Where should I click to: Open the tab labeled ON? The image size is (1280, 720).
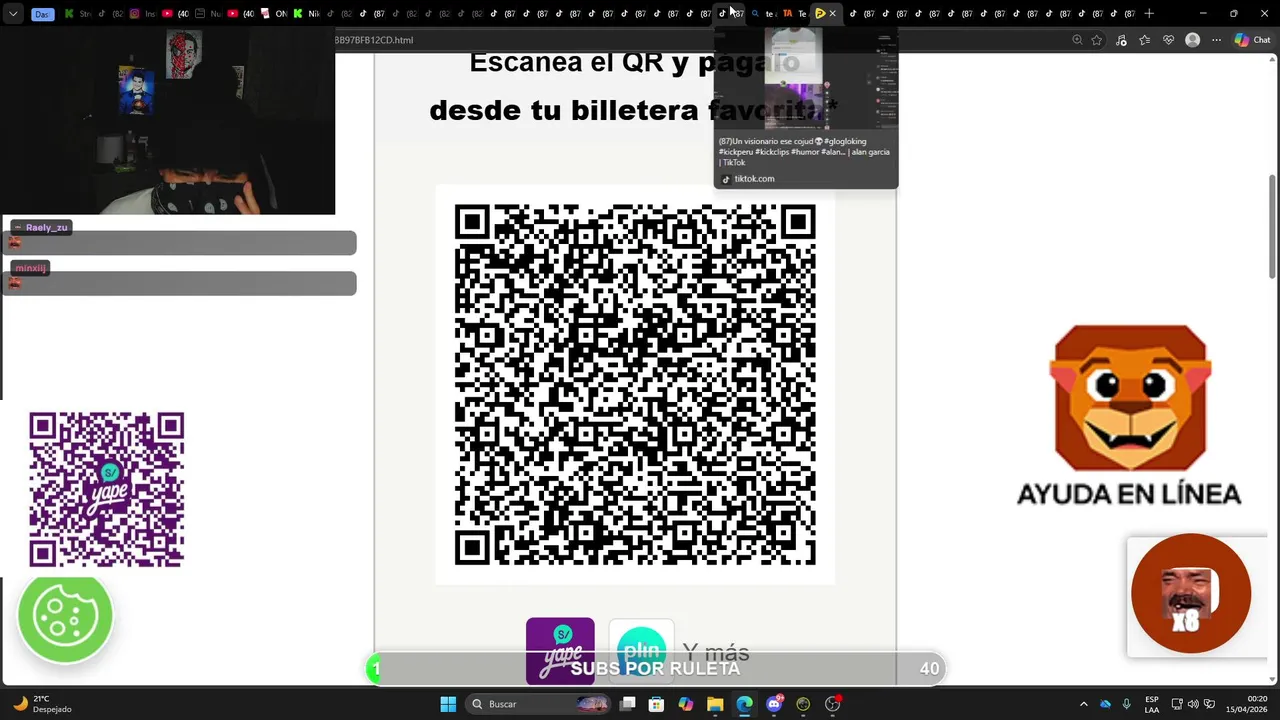[274, 14]
